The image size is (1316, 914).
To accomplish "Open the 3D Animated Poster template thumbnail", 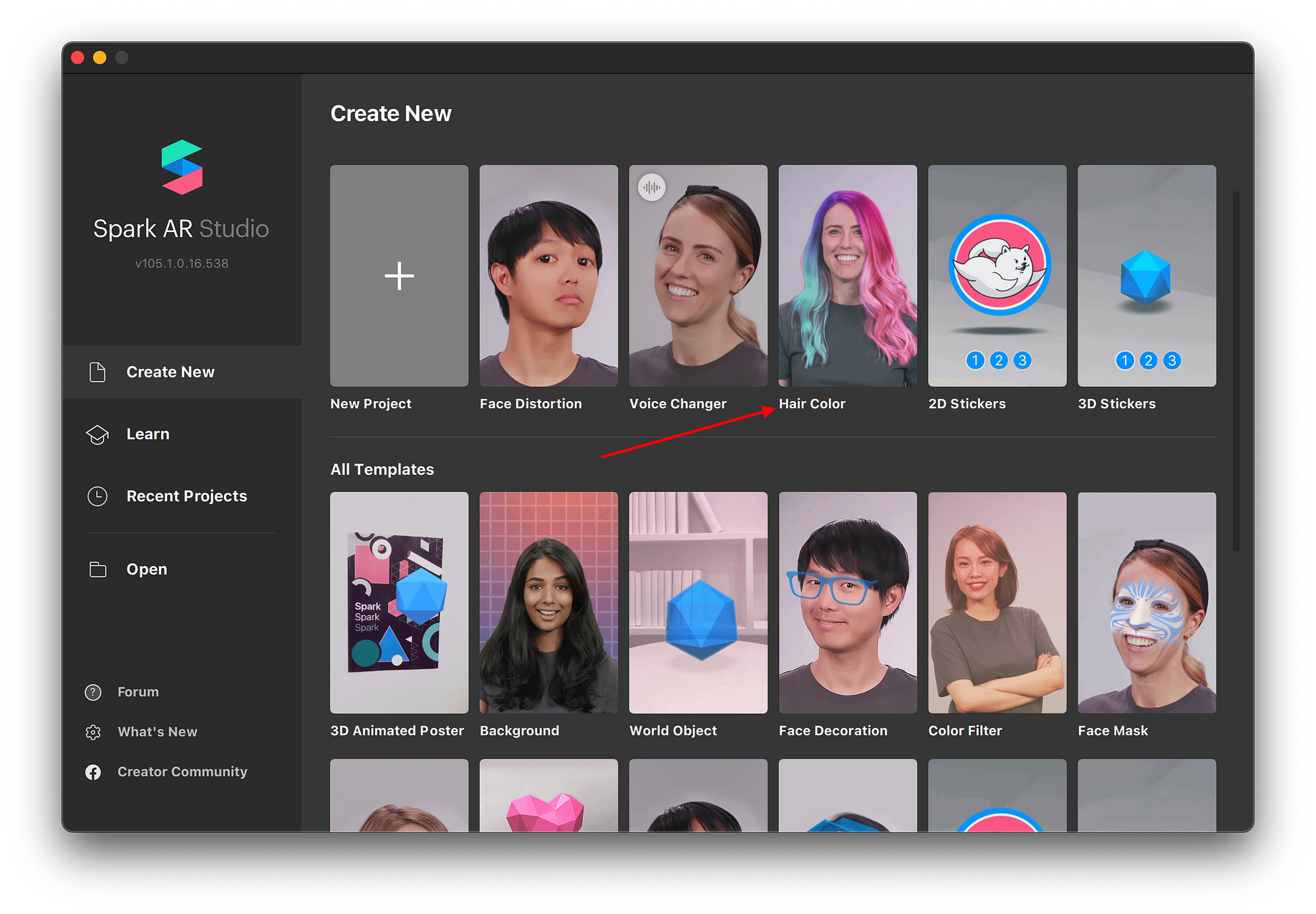I will click(399, 602).
